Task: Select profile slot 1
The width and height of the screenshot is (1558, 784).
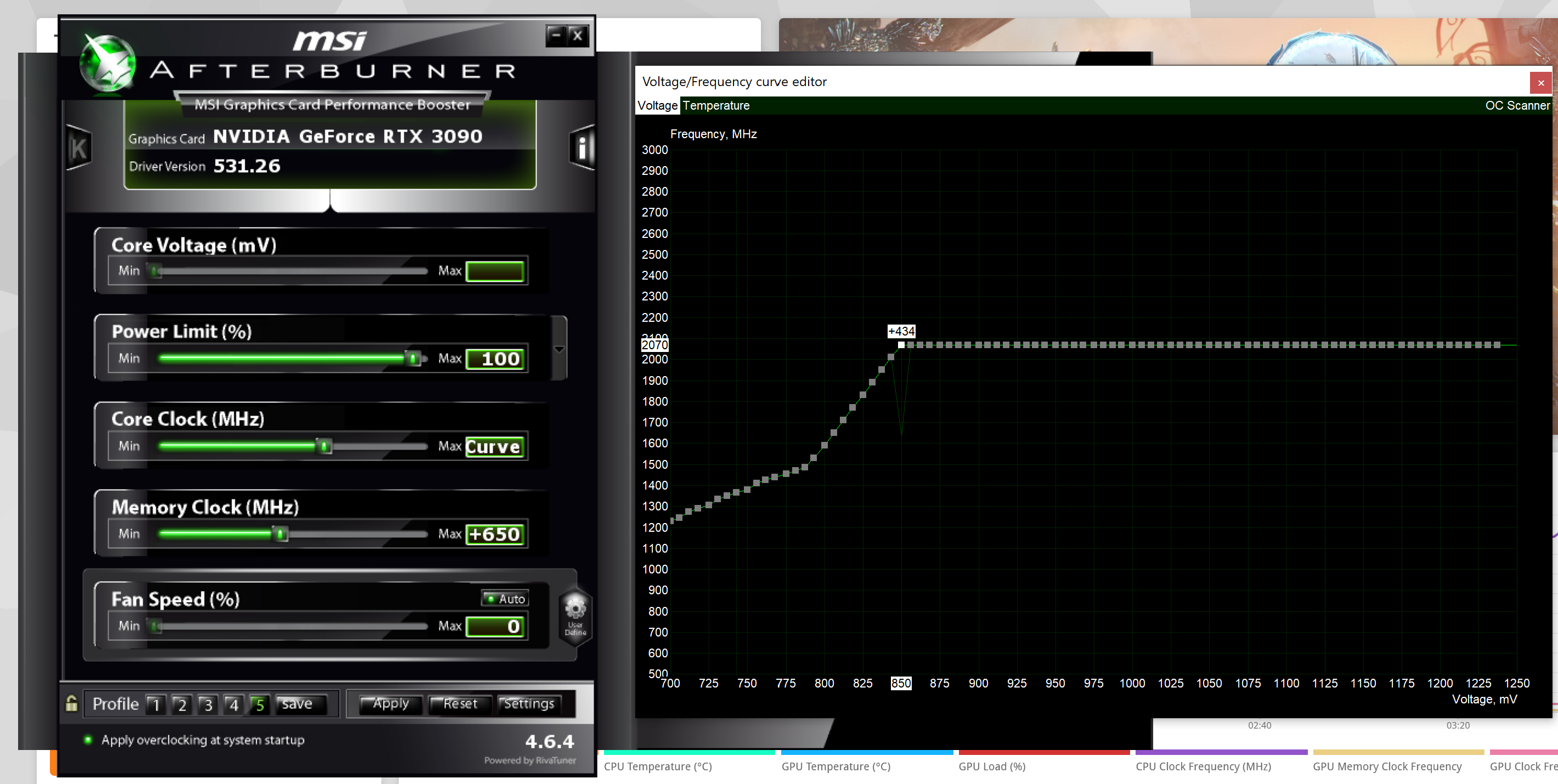Action: click(x=156, y=704)
